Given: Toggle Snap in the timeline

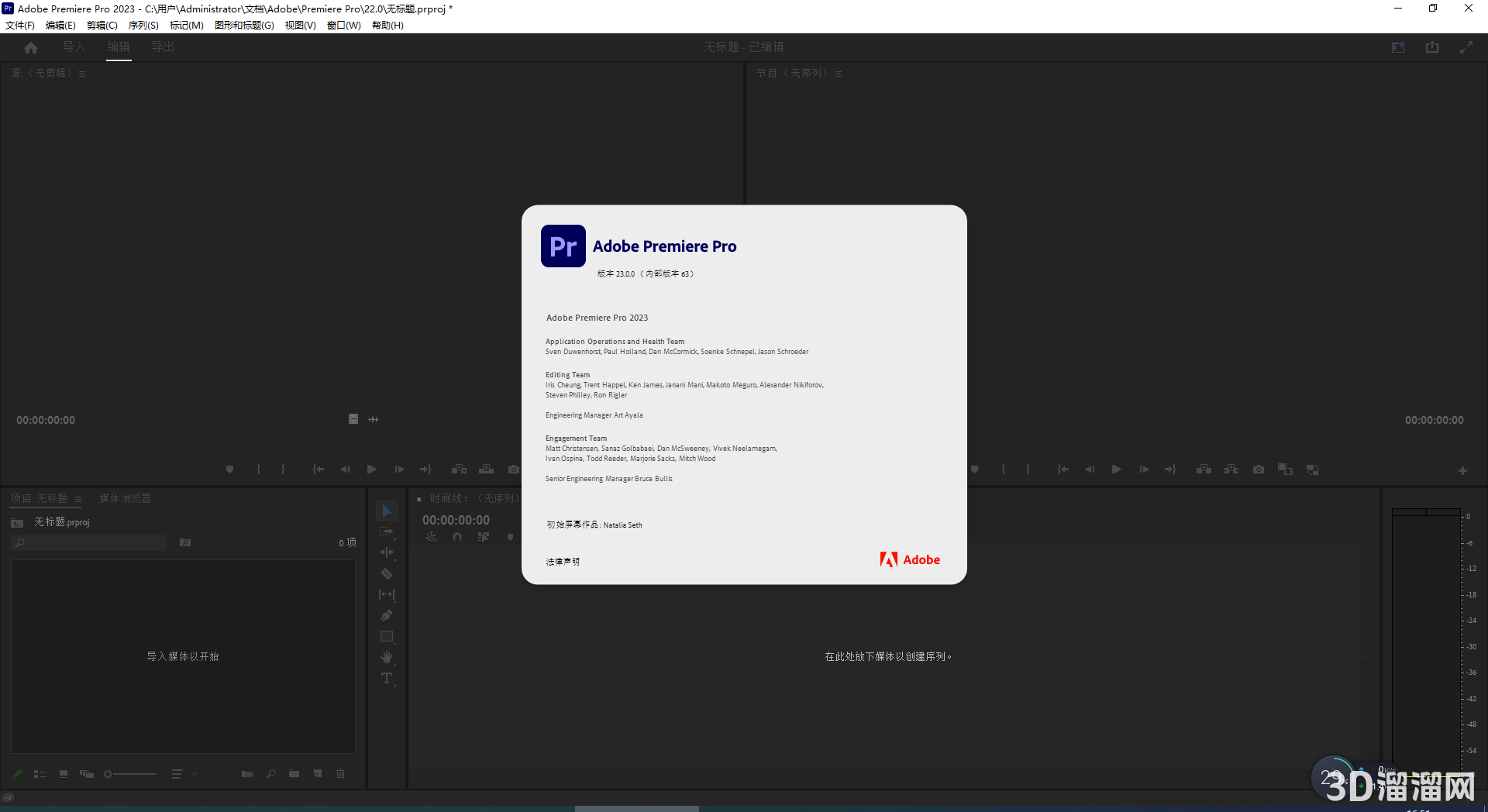Looking at the screenshot, I should [457, 536].
